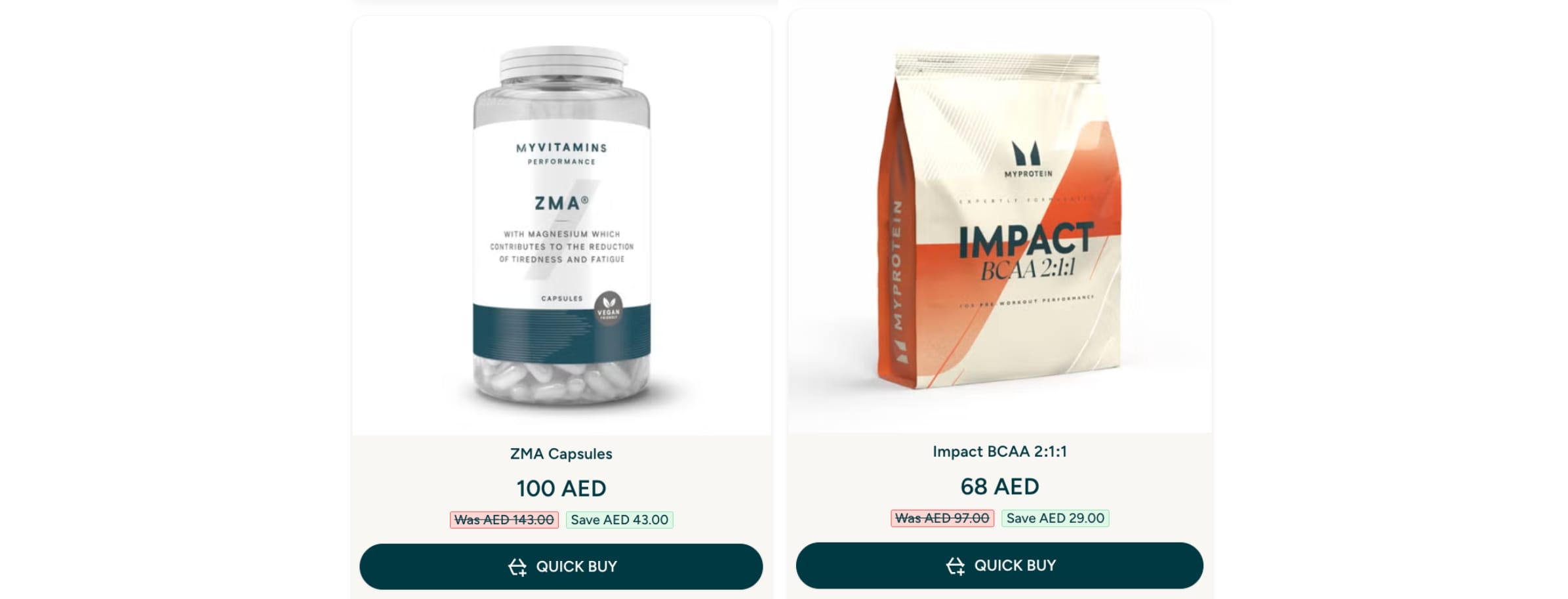Click the MYVITAMINS text on bottle

[561, 148]
